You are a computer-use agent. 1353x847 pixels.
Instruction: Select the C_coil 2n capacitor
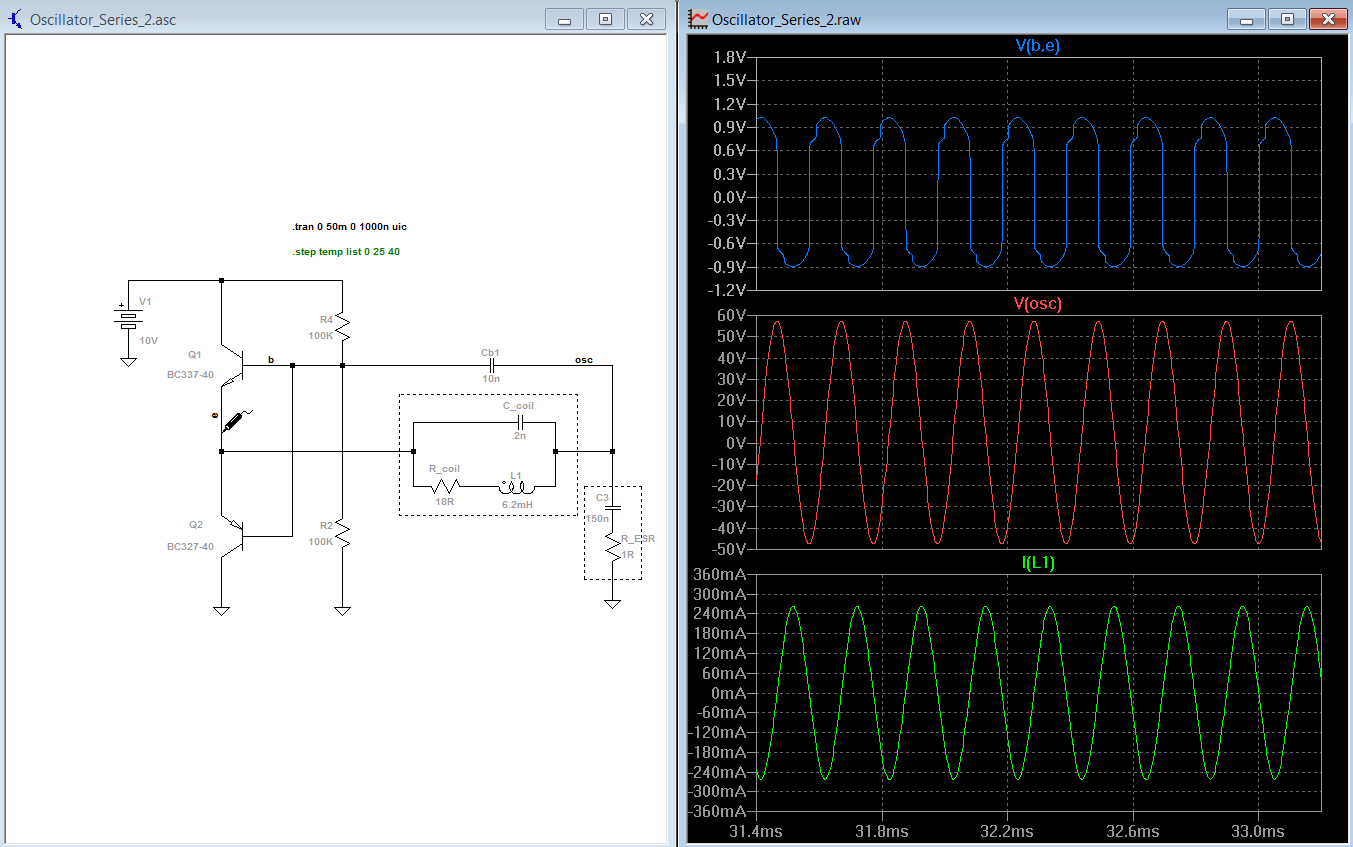pos(519,421)
